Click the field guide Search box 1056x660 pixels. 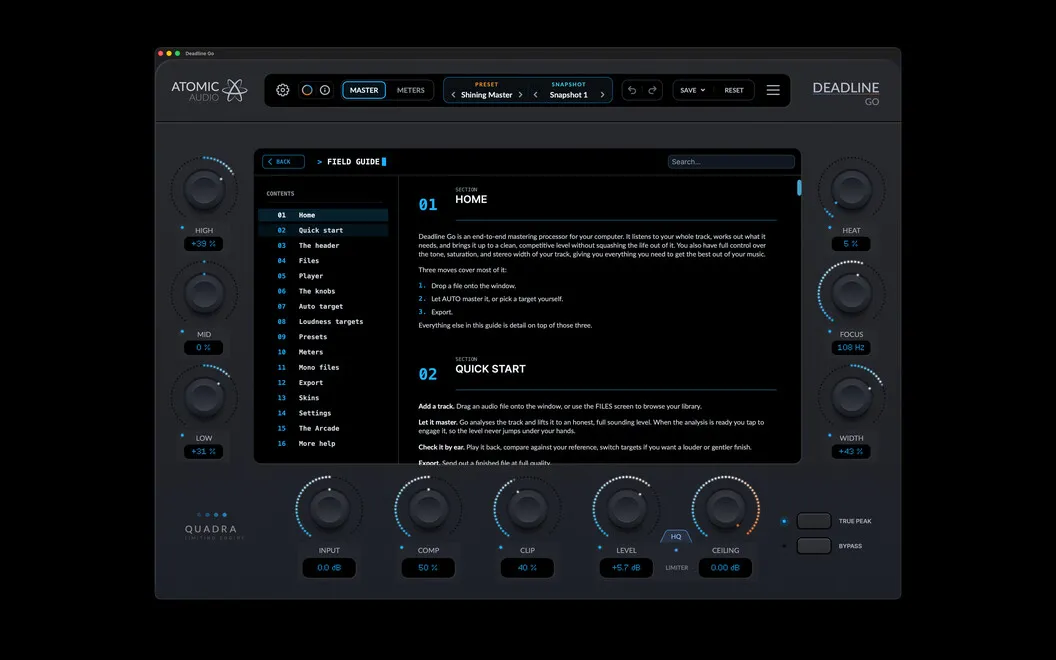click(x=731, y=162)
